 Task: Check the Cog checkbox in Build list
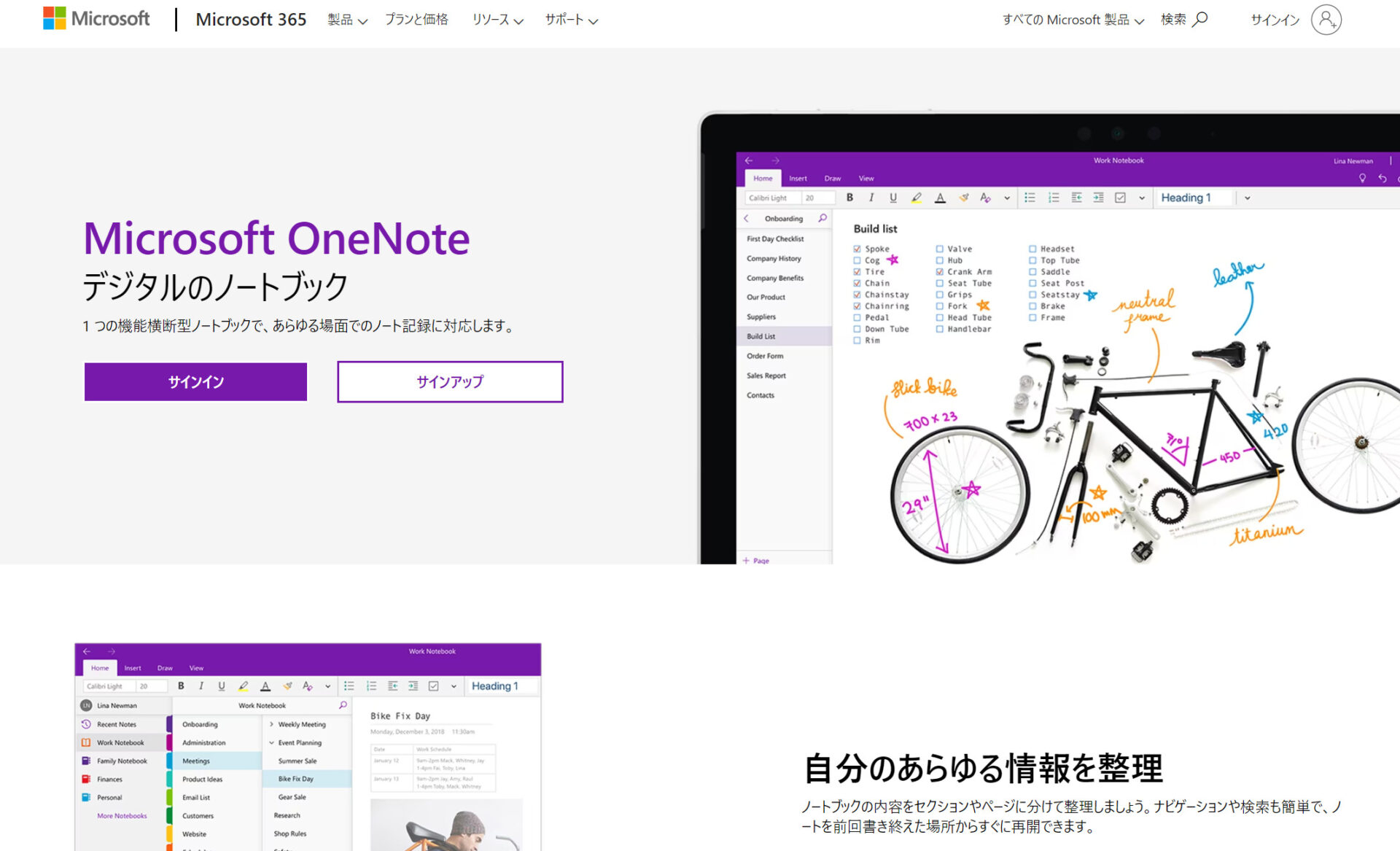[x=857, y=260]
